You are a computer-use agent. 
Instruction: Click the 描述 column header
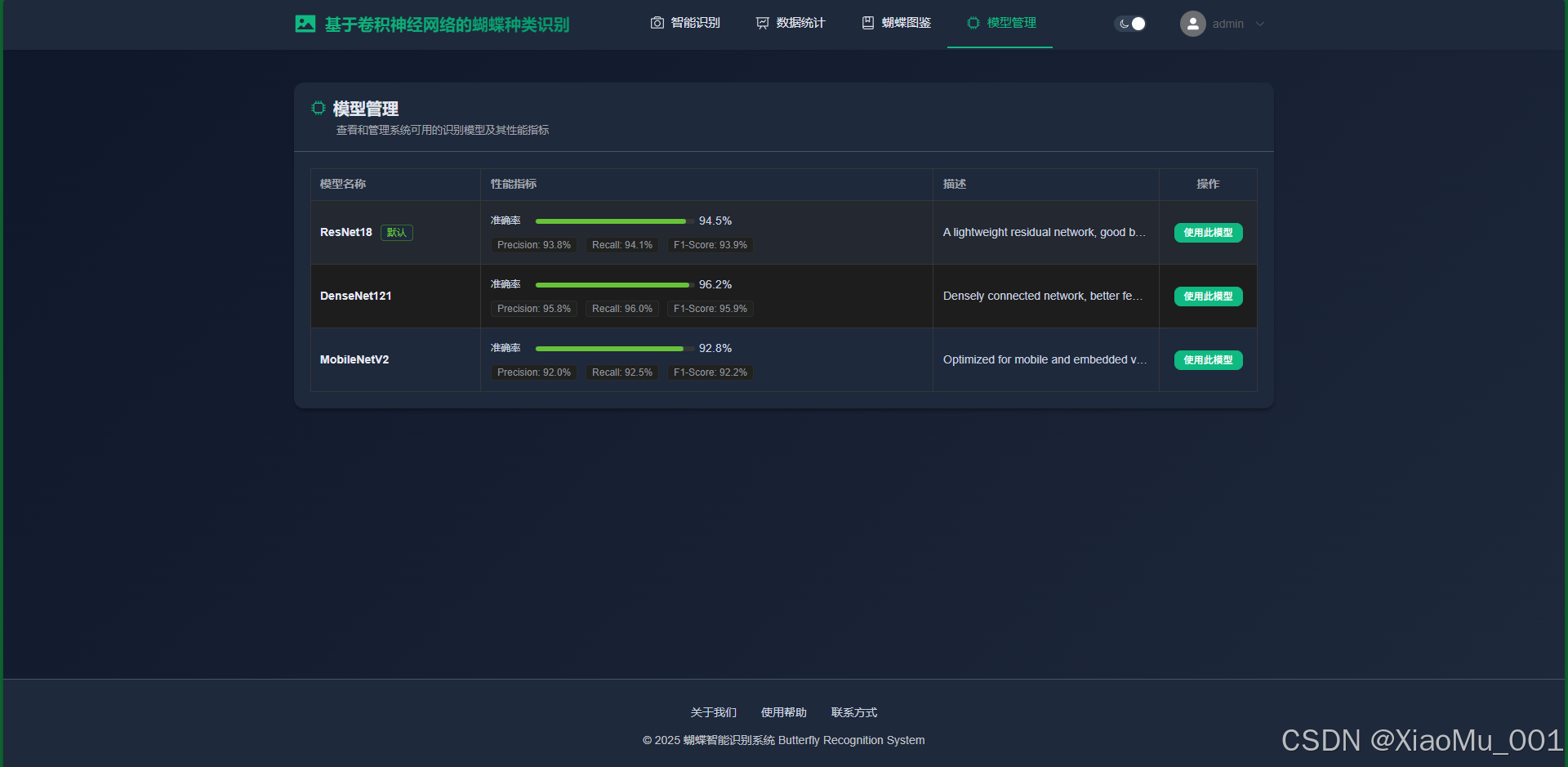(955, 184)
